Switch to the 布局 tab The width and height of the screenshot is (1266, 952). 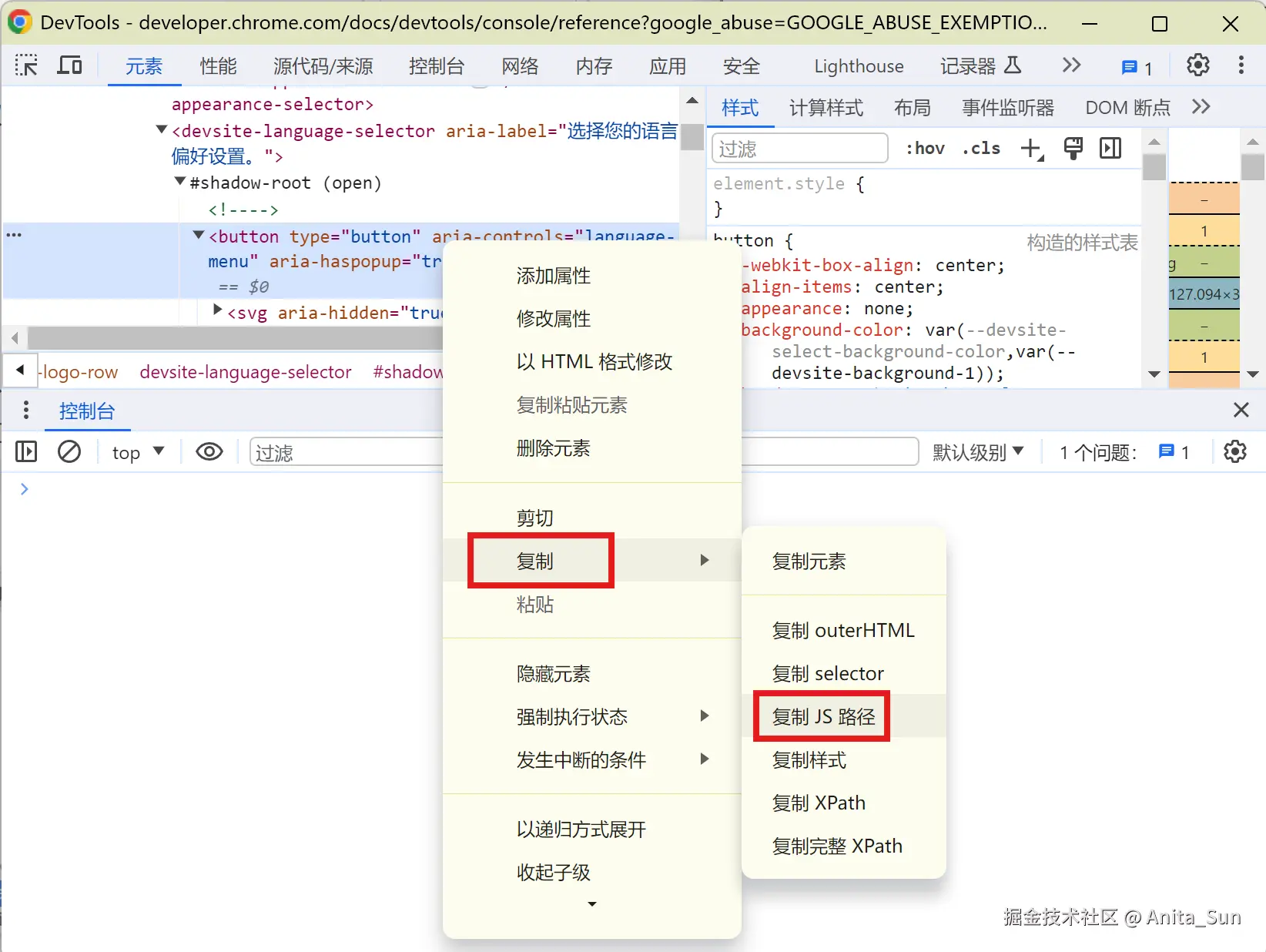coord(913,108)
